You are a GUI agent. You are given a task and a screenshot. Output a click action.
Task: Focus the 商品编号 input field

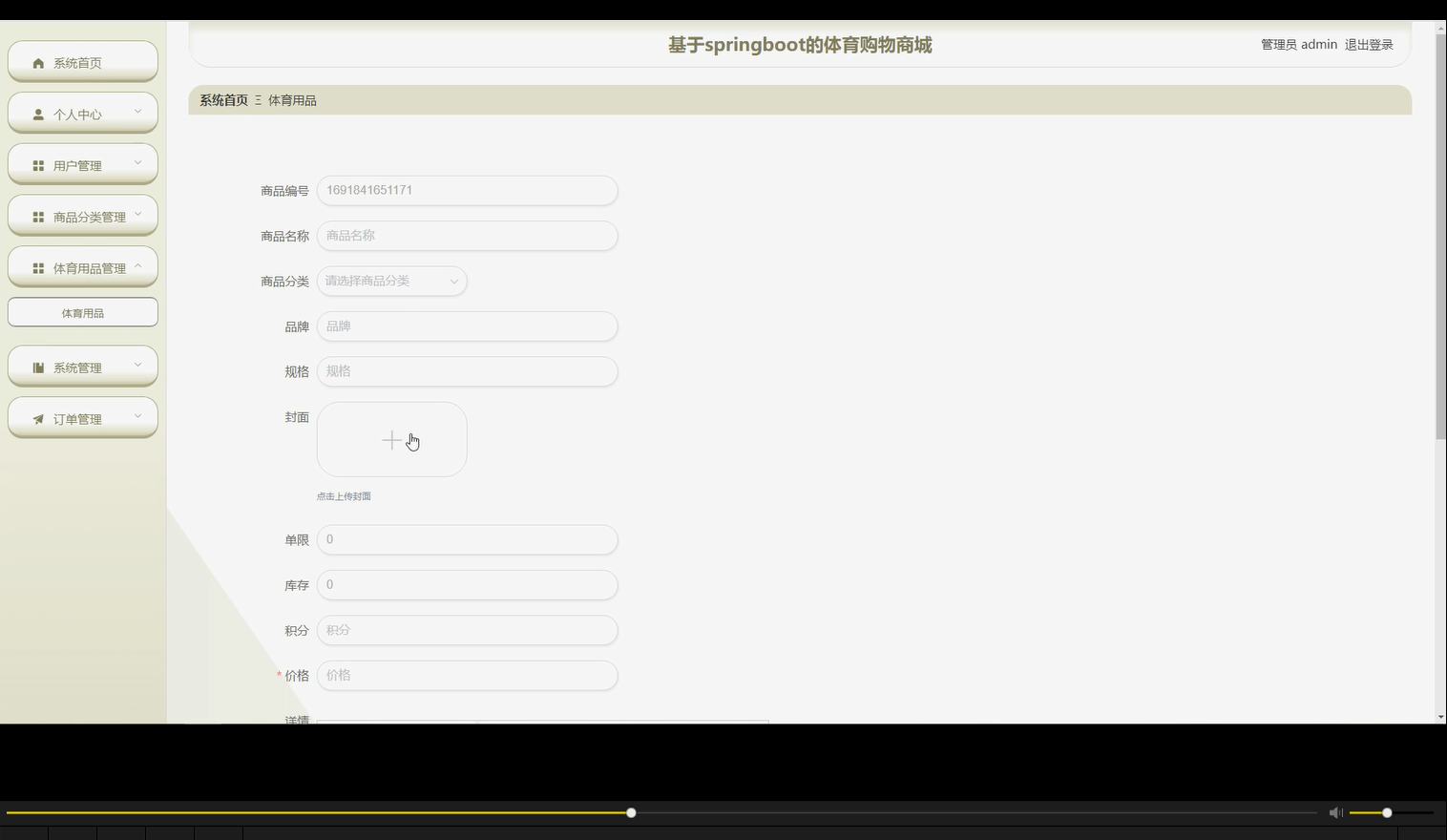[x=467, y=190]
